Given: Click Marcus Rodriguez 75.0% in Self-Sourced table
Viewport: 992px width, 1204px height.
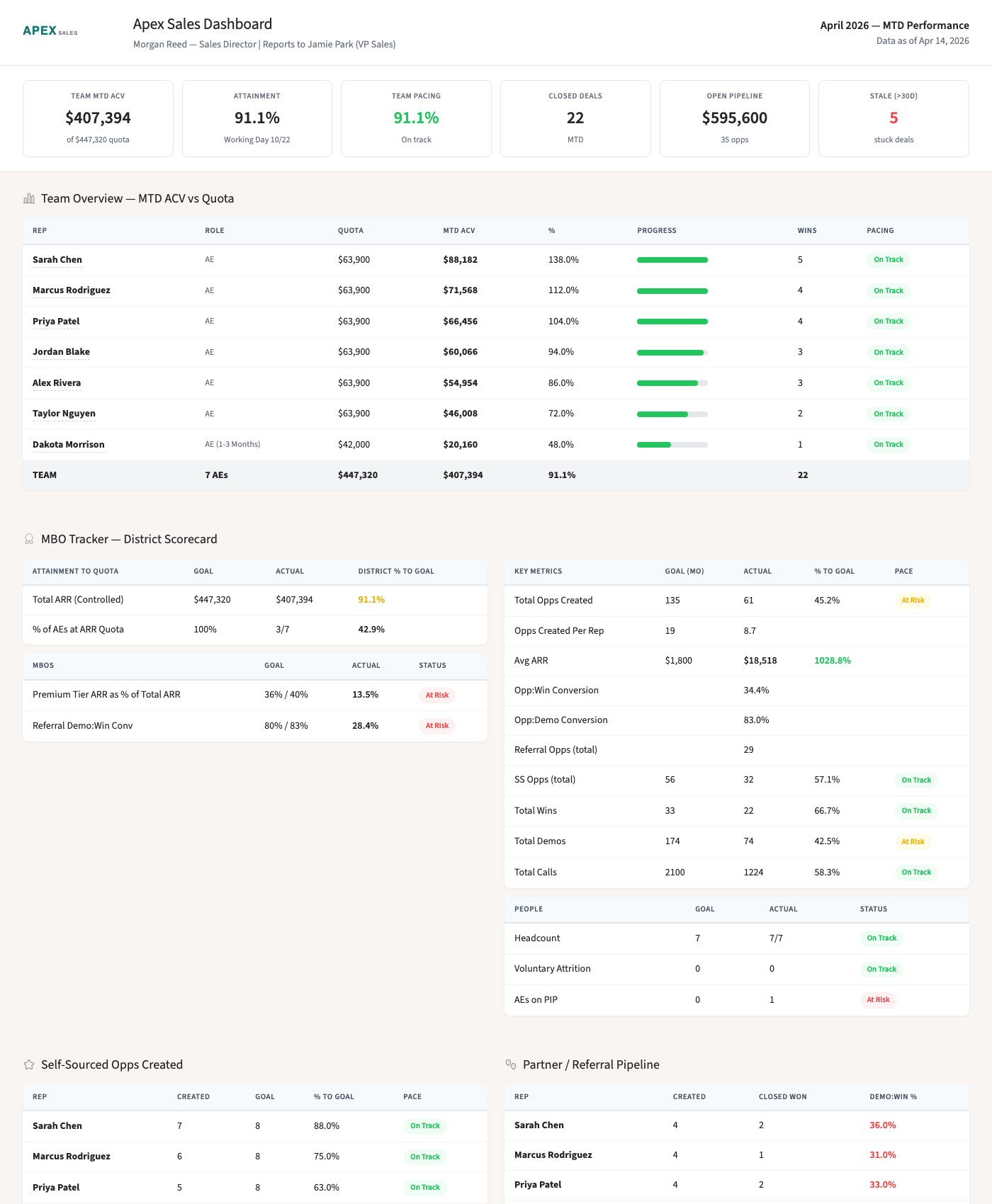Looking at the screenshot, I should coord(327,1157).
